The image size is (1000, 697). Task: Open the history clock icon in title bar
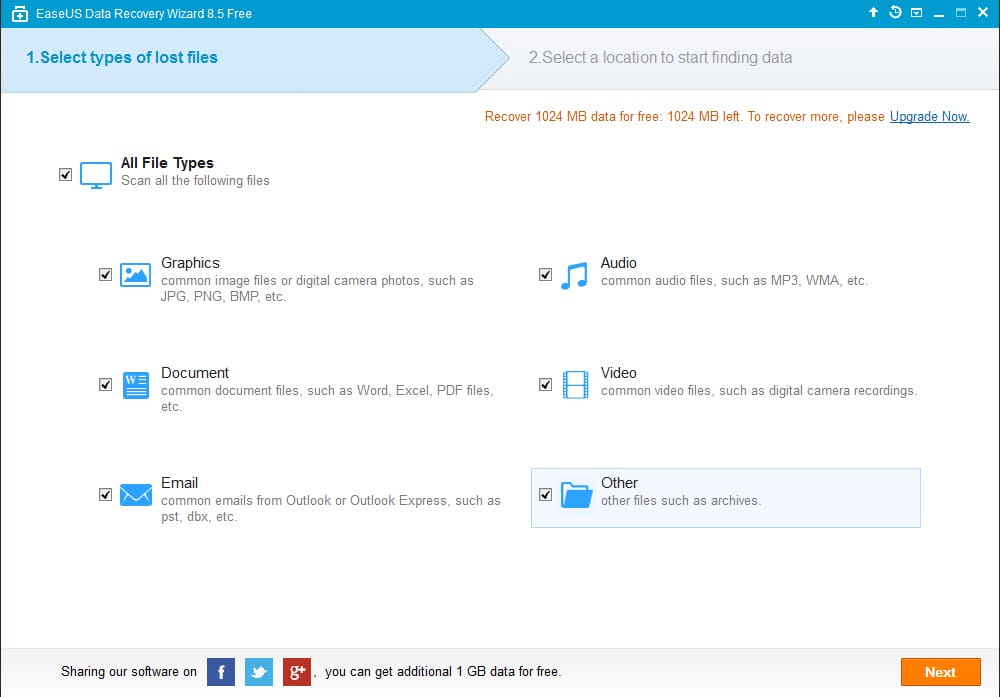(x=895, y=12)
